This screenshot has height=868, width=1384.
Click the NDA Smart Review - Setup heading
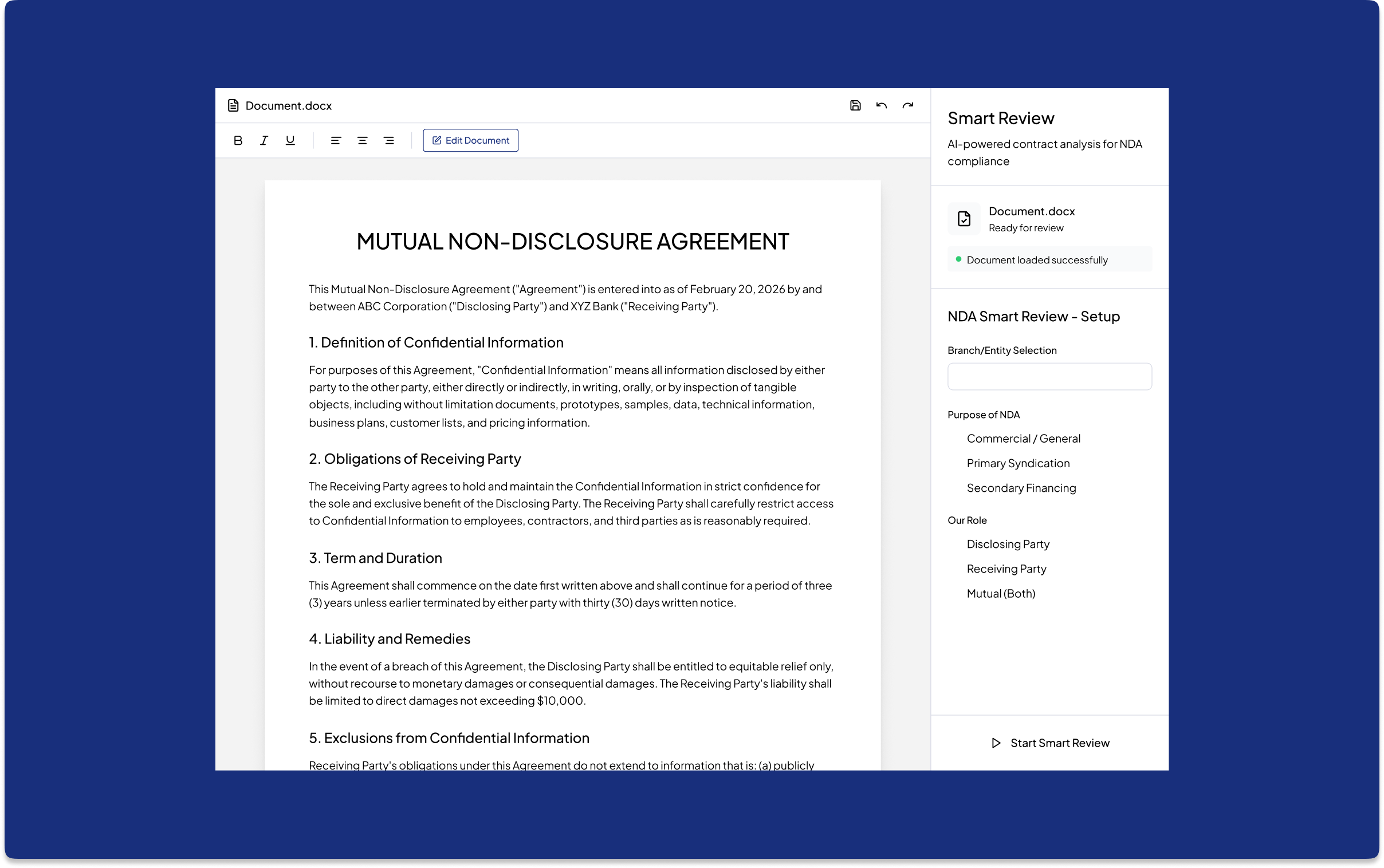(x=1033, y=316)
